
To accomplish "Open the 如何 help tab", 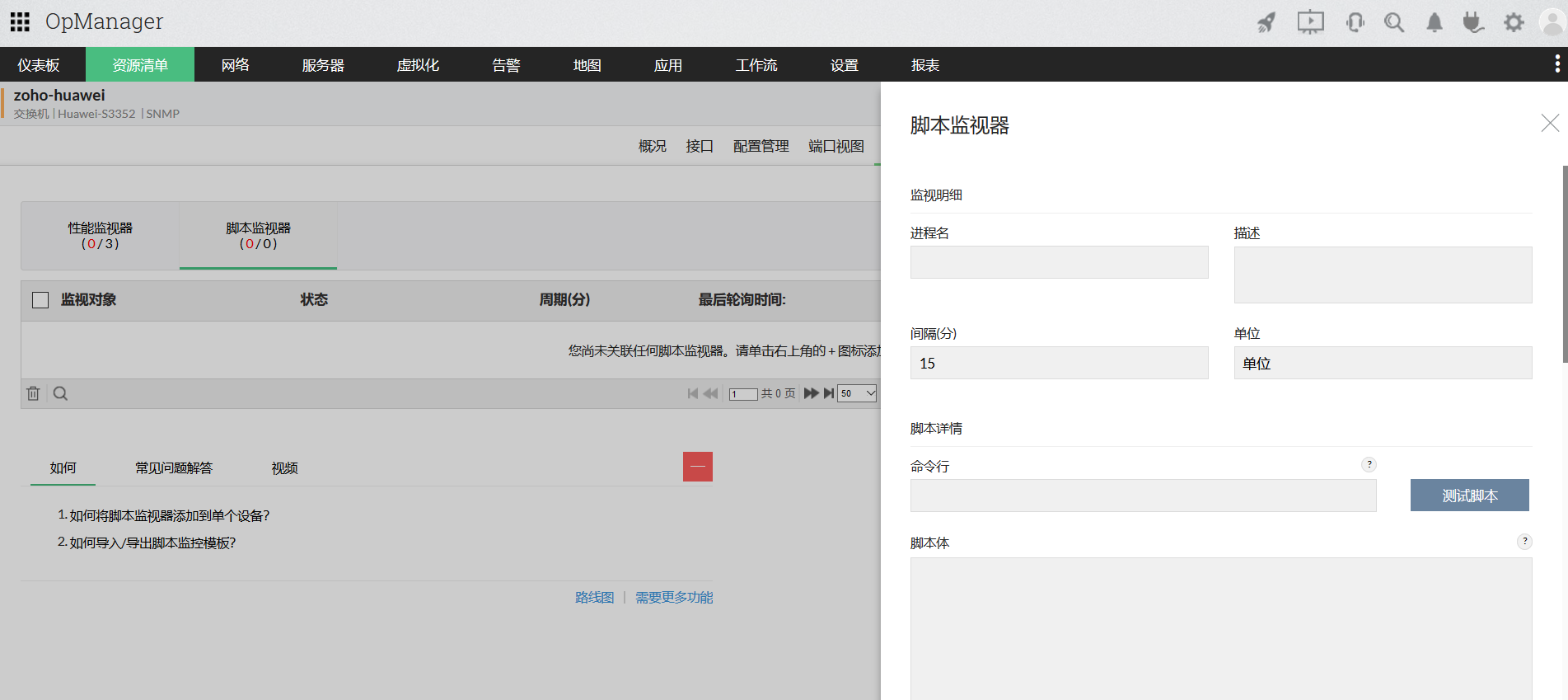I will tap(63, 467).
